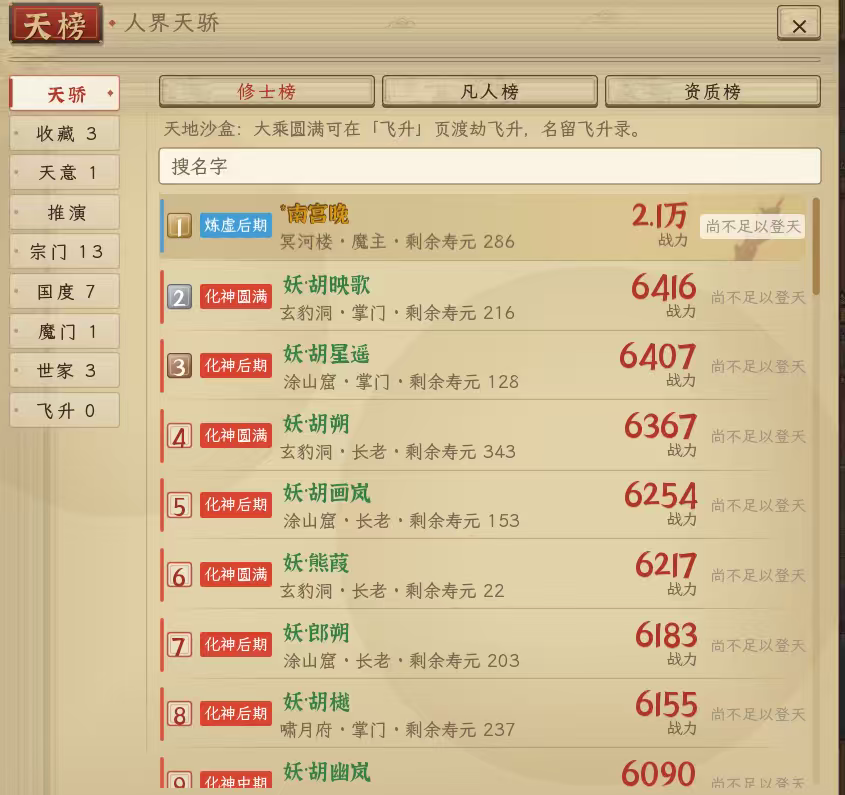Click the 搜名字 search field
This screenshot has width=845, height=795.
490,166
